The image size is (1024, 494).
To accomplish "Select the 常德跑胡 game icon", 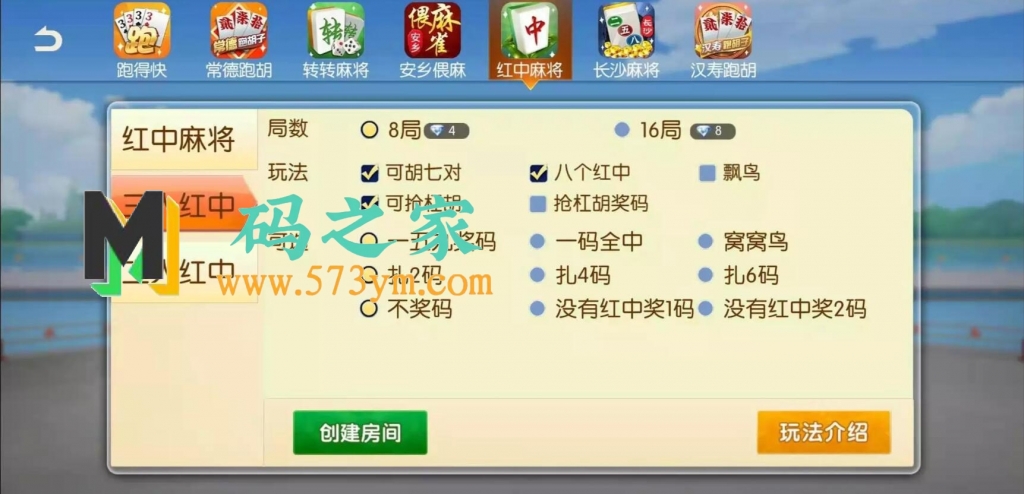I will [239, 30].
